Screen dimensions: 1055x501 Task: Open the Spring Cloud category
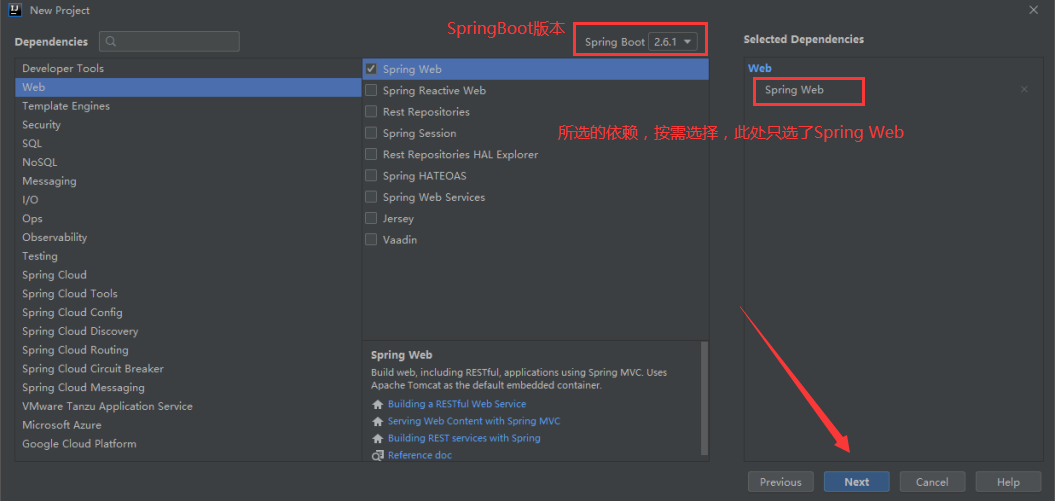pyautogui.click(x=188, y=275)
